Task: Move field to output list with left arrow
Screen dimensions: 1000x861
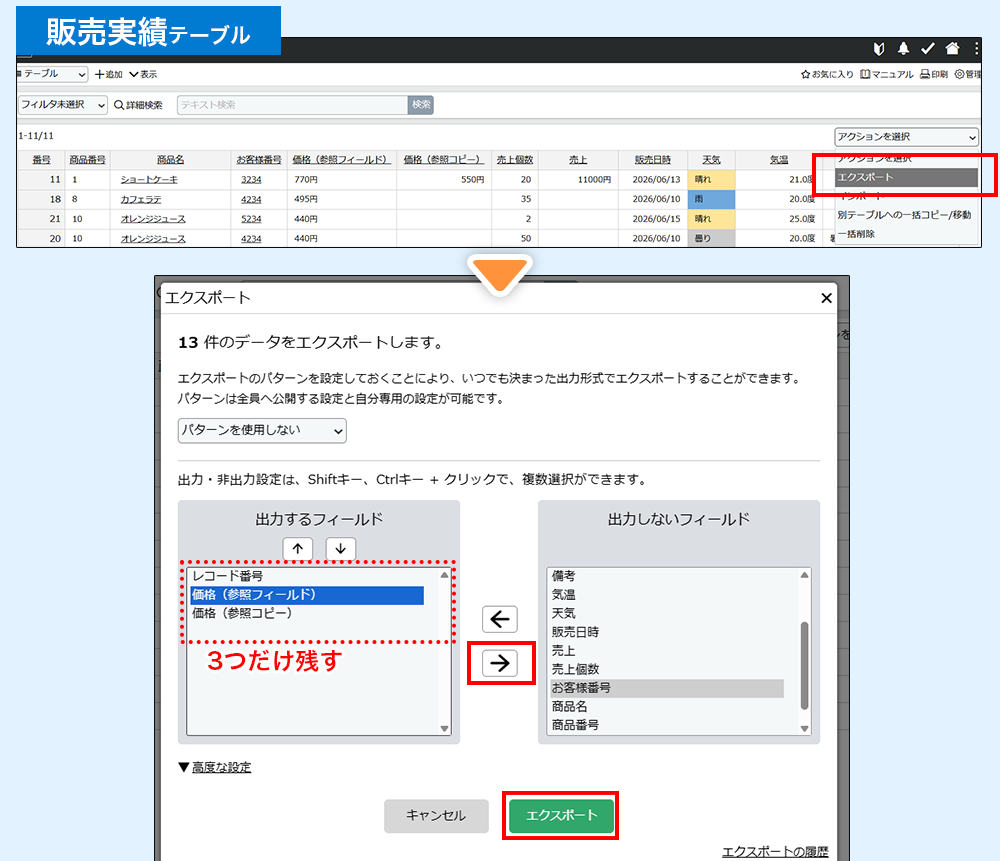Action: coord(500,619)
